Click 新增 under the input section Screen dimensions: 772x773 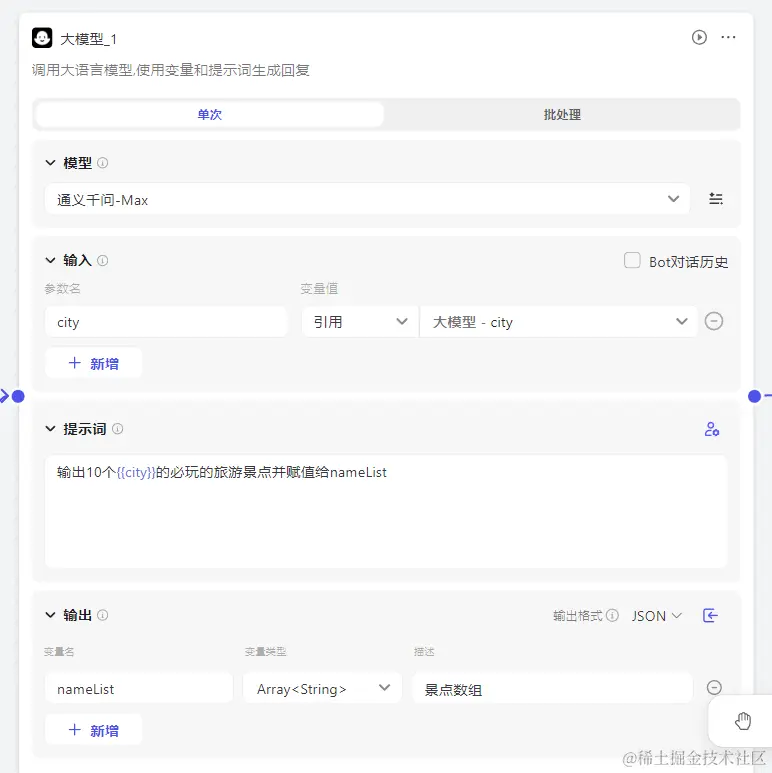94,363
